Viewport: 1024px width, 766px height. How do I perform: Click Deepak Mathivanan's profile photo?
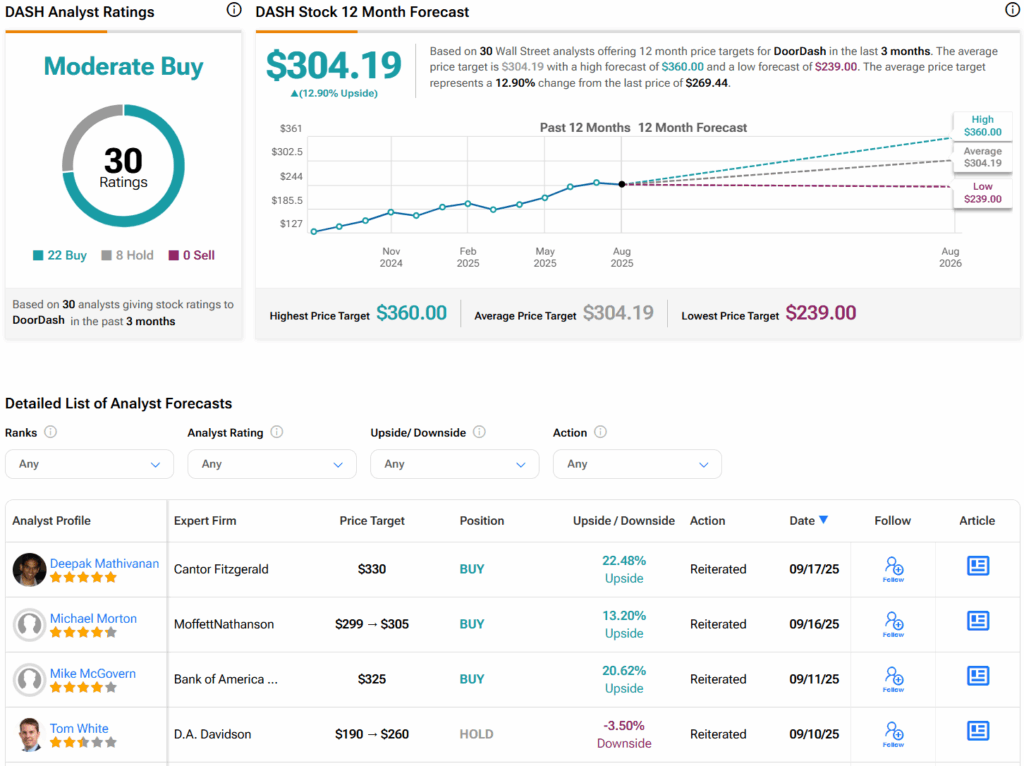point(29,569)
